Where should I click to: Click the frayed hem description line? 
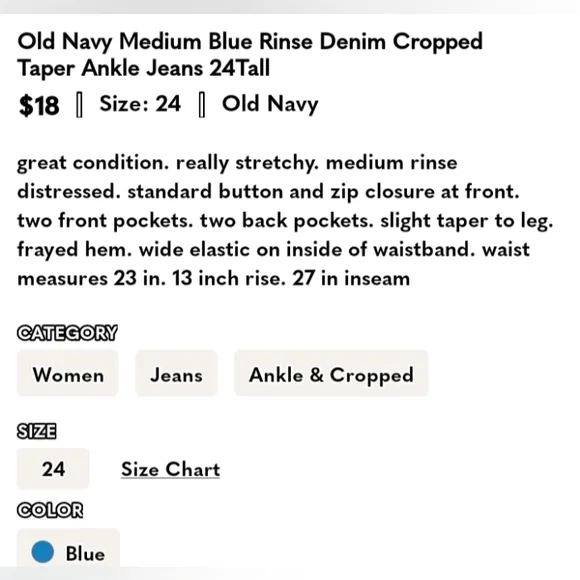pos(273,250)
